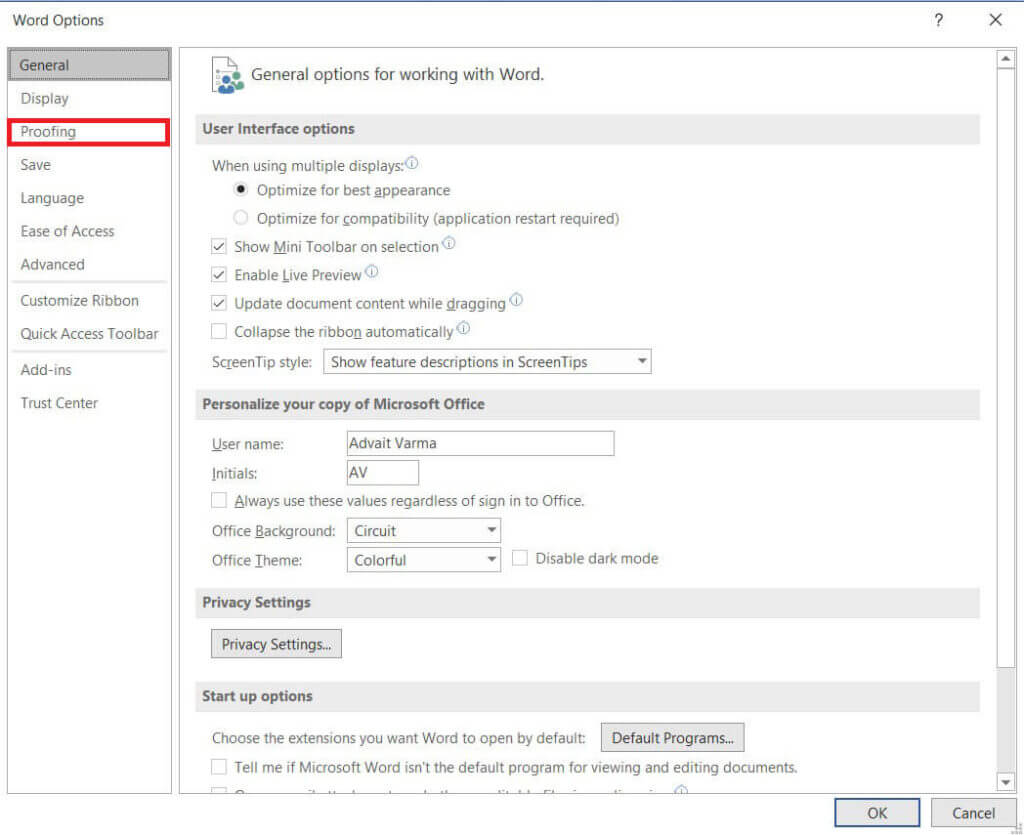Click the scrollbar up arrow
This screenshot has height=835, width=1024.
[1006, 59]
